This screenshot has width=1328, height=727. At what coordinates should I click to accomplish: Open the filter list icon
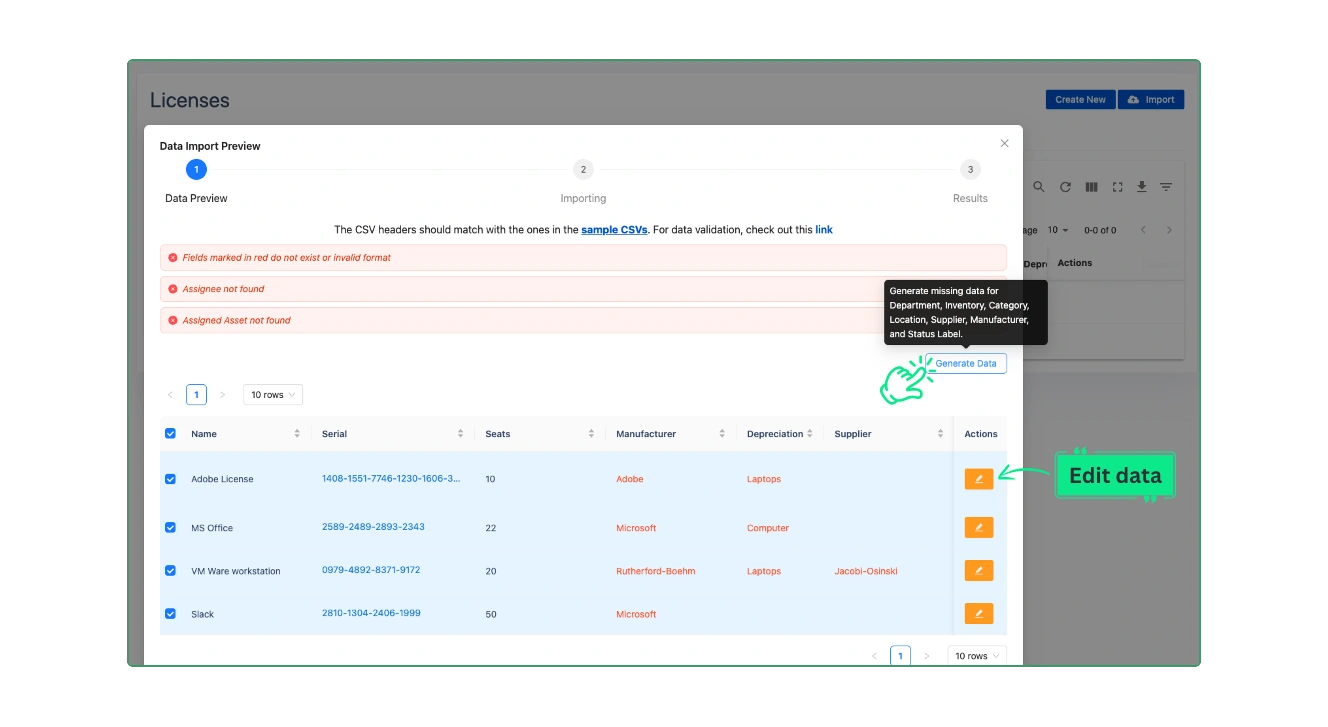tap(1166, 187)
